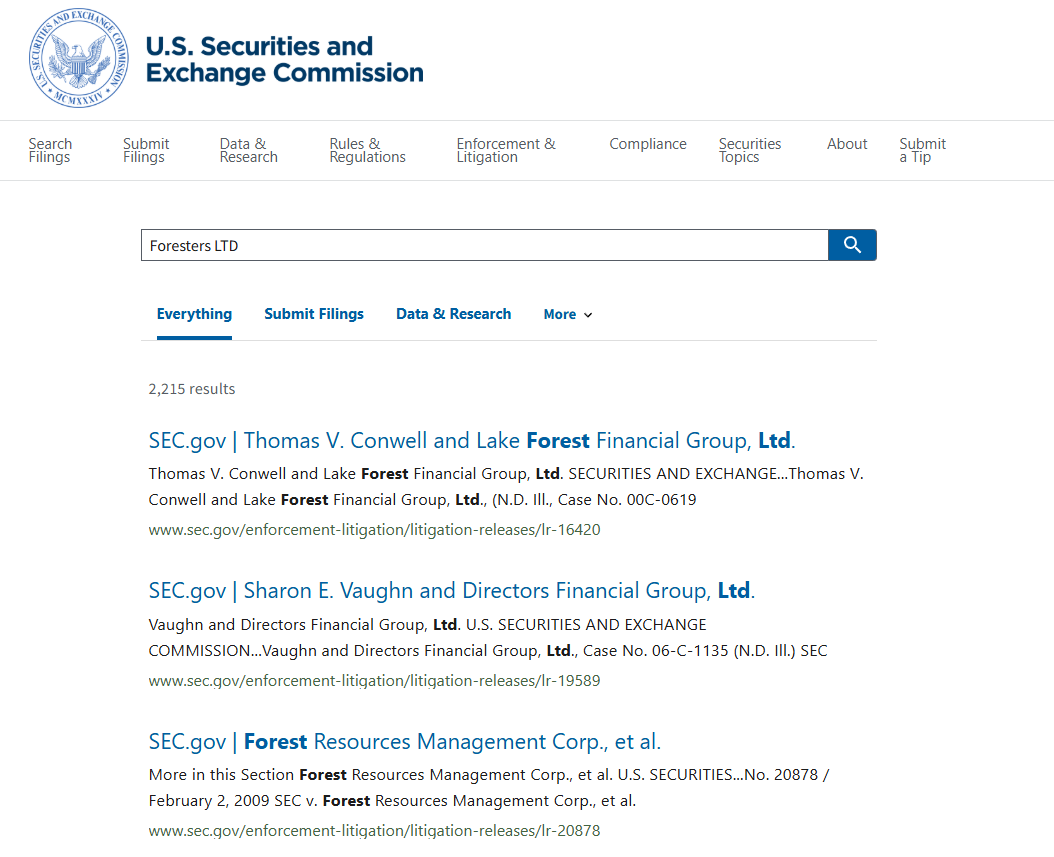
Task: Open the Enforcement & Litigation menu
Action: 506,150
